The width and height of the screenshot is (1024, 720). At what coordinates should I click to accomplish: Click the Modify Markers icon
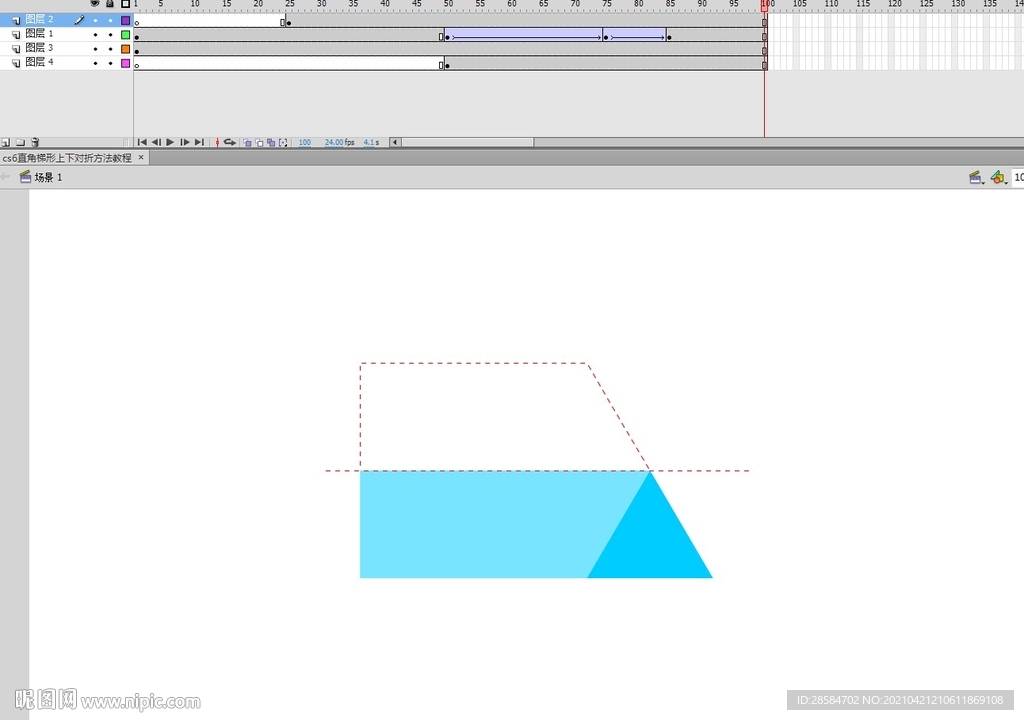[x=283, y=142]
